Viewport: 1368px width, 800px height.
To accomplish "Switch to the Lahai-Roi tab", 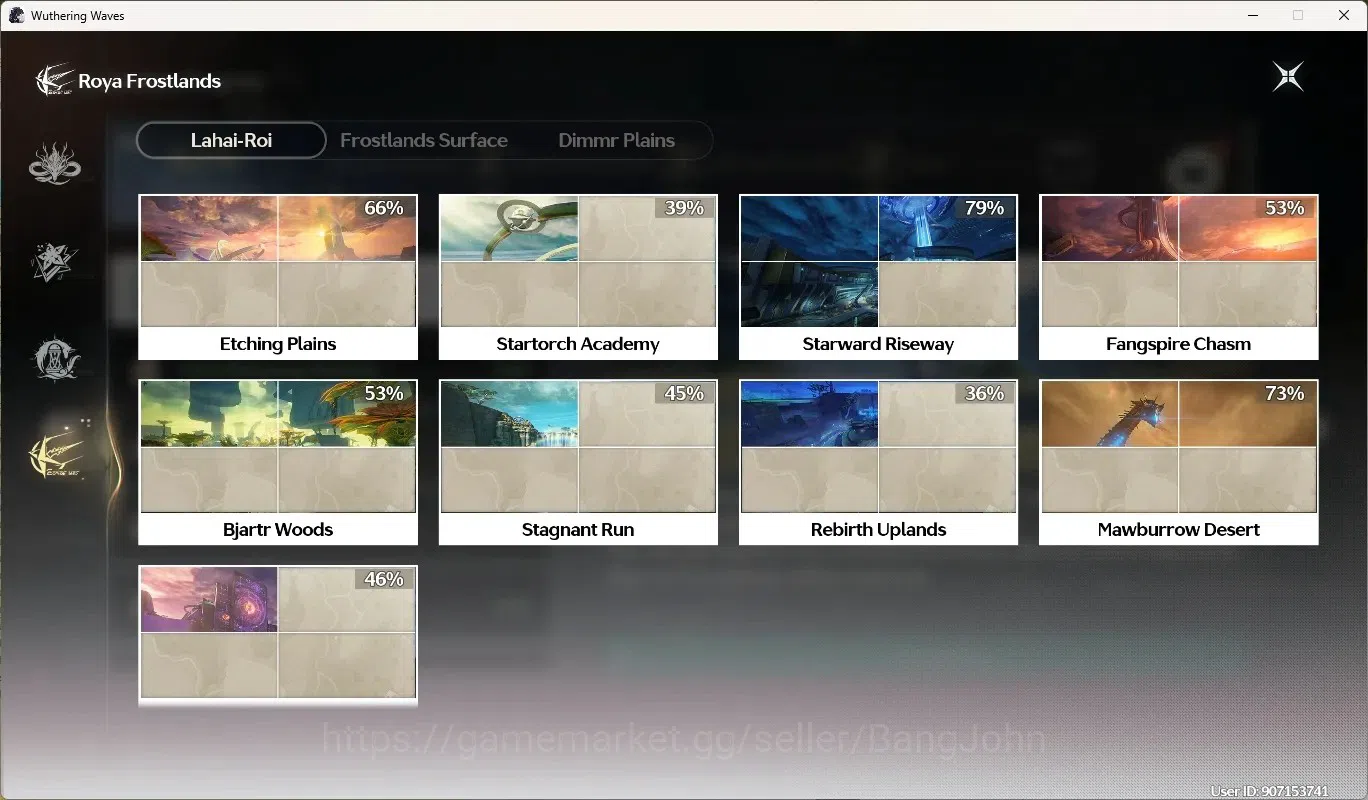I will click(231, 140).
